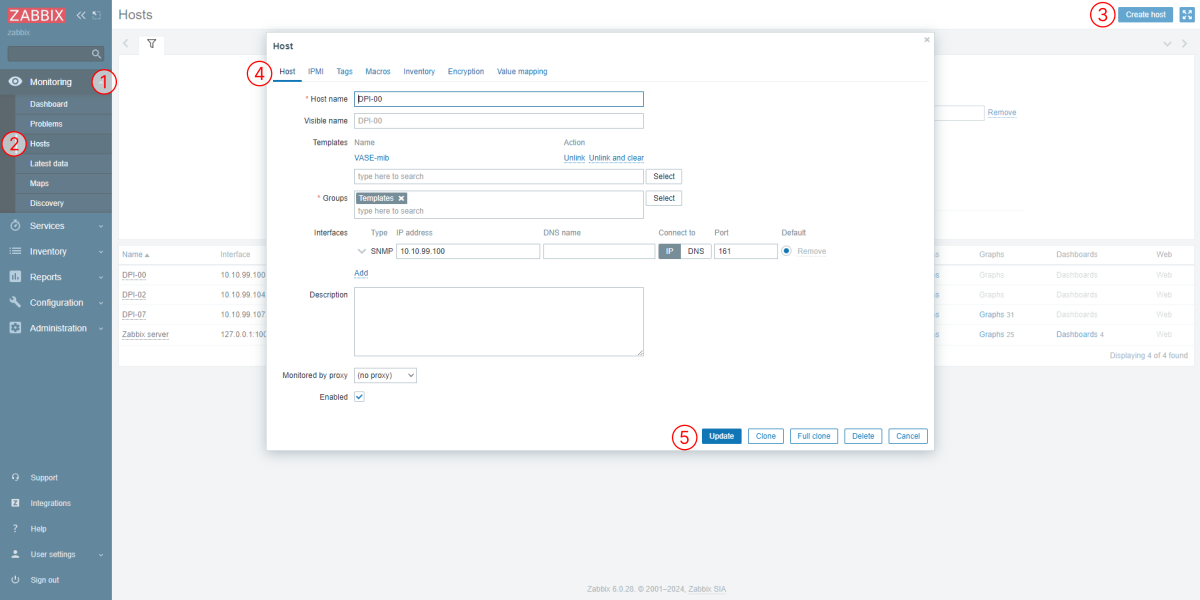
Task: Open Support from the headset icon
Action: pyautogui.click(x=15, y=478)
